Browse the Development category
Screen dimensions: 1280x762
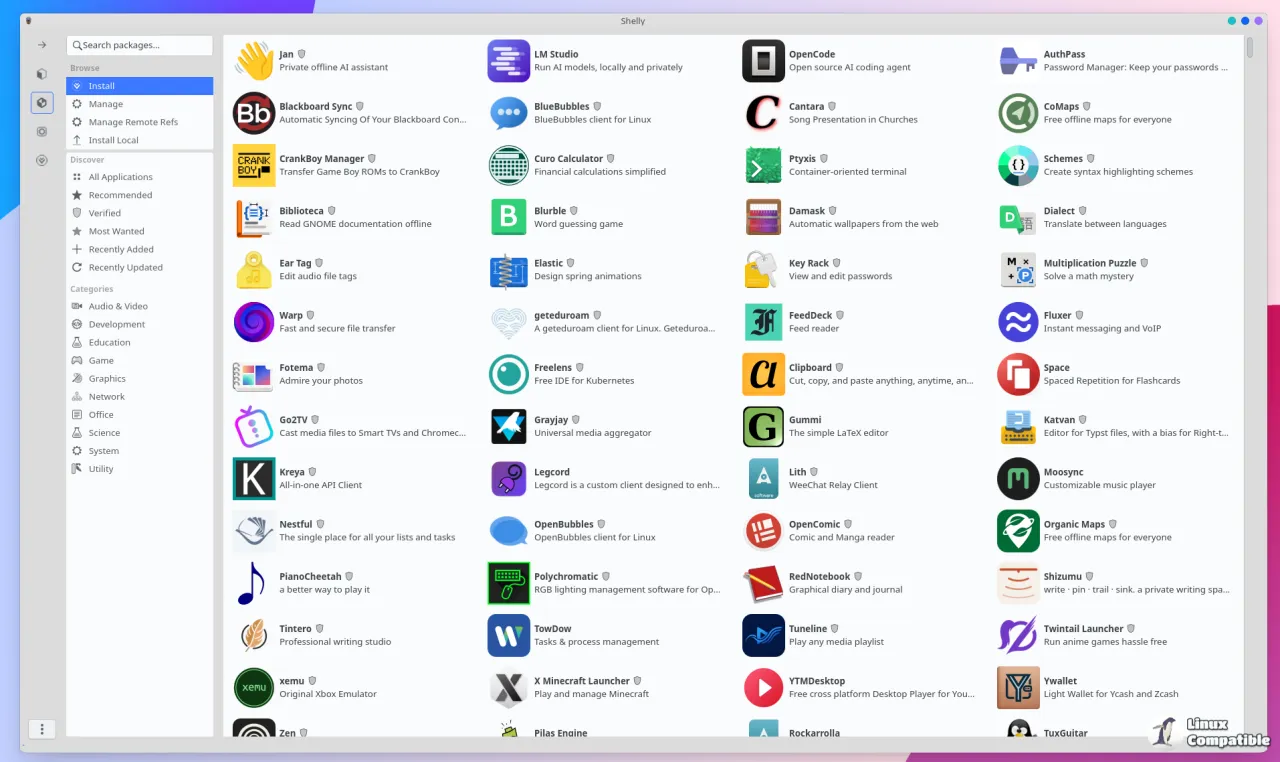click(140, 324)
